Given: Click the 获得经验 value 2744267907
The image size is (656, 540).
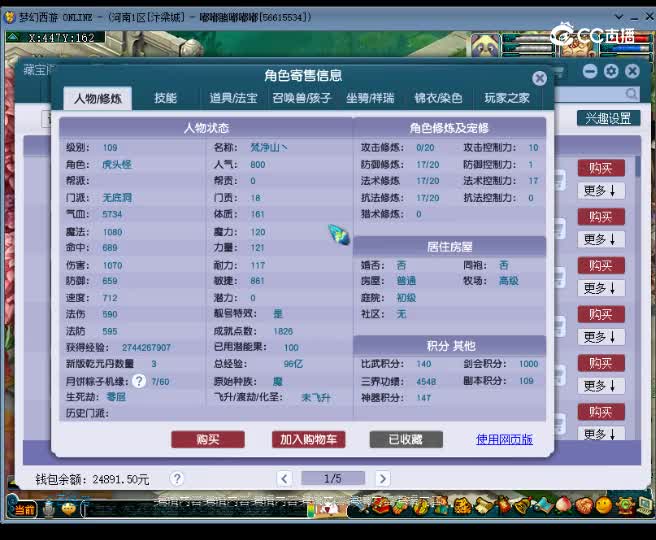Looking at the screenshot, I should [x=146, y=348].
